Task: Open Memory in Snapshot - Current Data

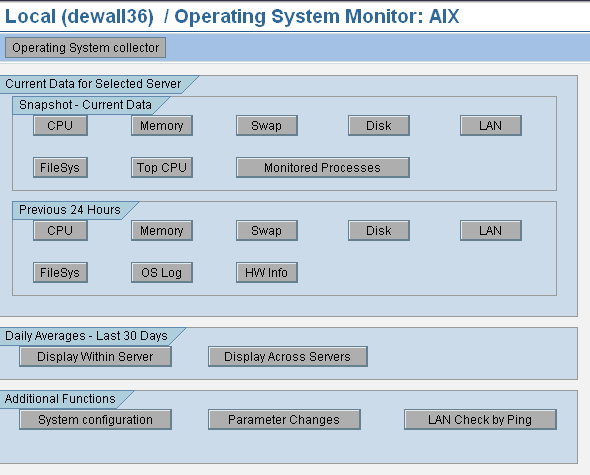Action: coord(162,125)
